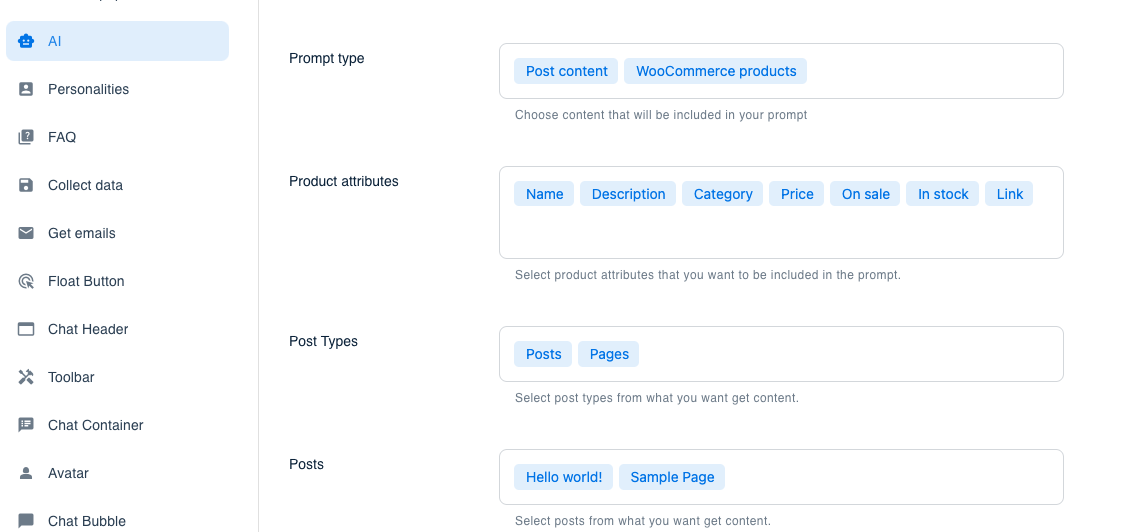Open the Avatar settings section

click(69, 473)
